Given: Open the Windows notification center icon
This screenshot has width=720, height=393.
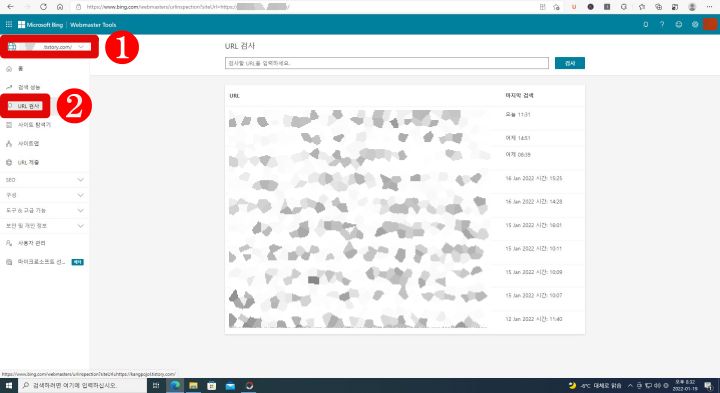Looking at the screenshot, I should (x=710, y=386).
